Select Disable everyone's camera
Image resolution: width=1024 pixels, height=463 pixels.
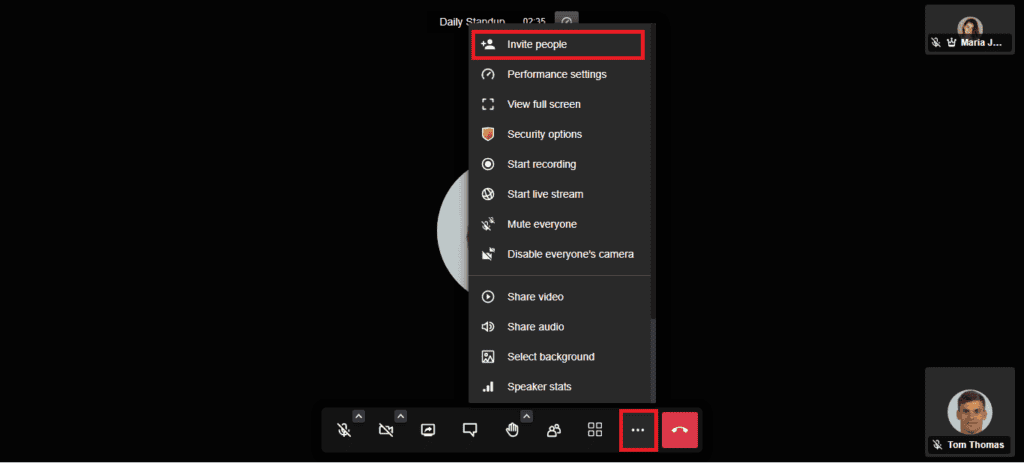click(x=560, y=254)
